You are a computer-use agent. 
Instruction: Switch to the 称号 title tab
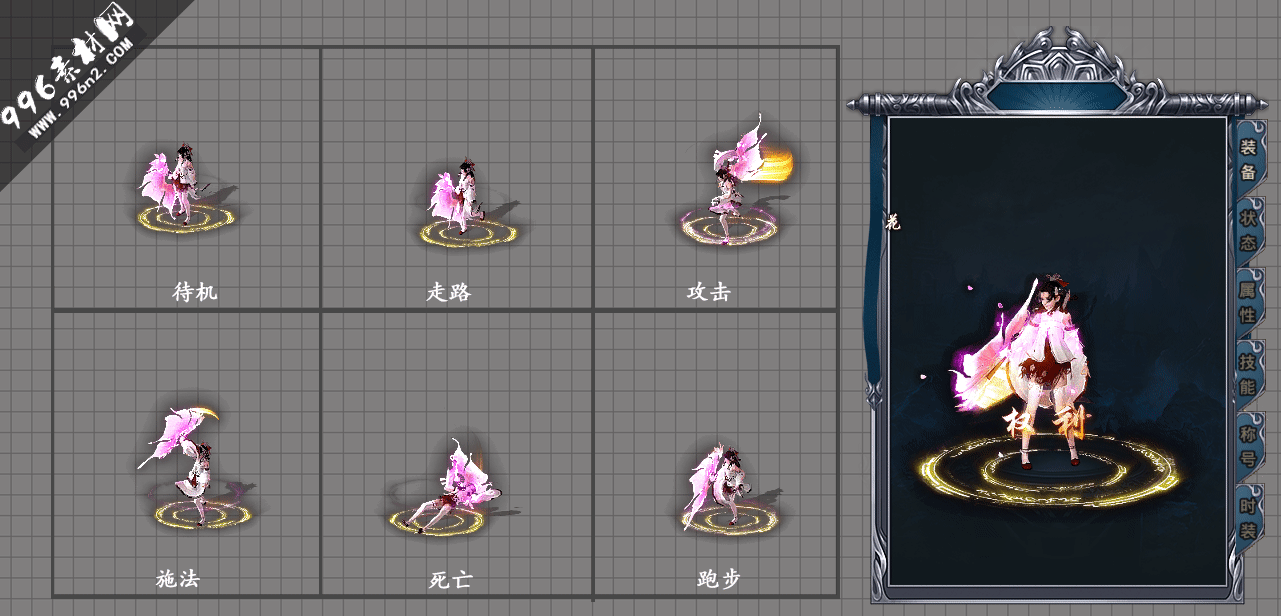click(x=1248, y=445)
